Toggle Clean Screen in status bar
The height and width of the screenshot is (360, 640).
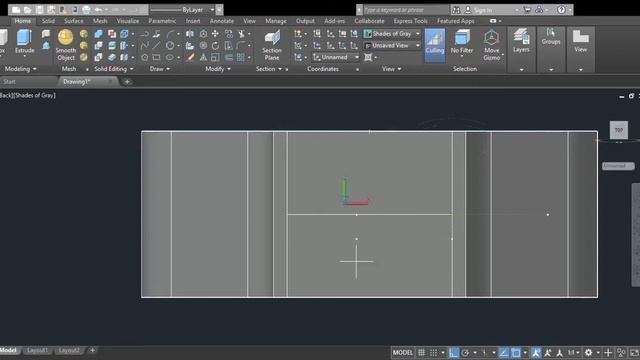click(635, 352)
